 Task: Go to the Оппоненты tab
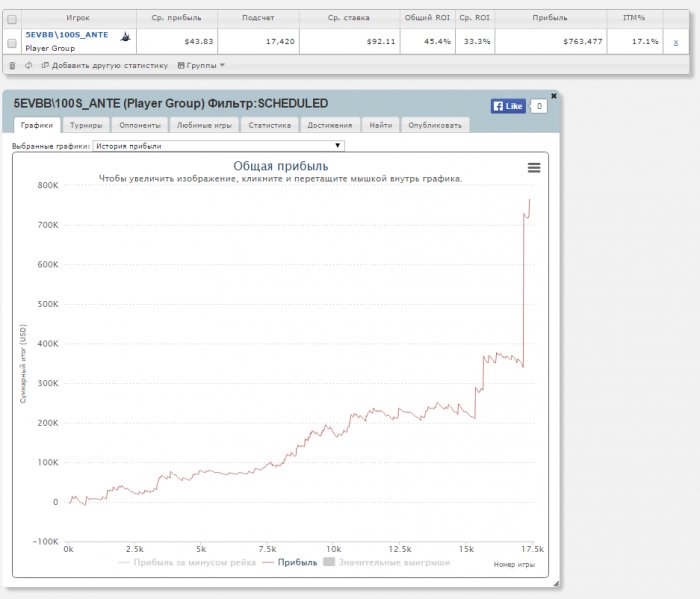(139, 125)
